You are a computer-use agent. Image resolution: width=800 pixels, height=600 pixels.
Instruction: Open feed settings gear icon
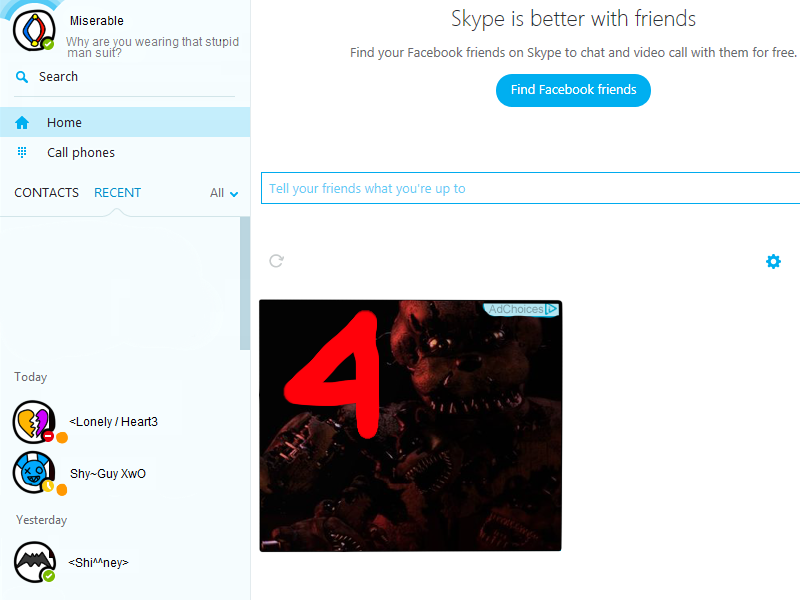coord(773,261)
